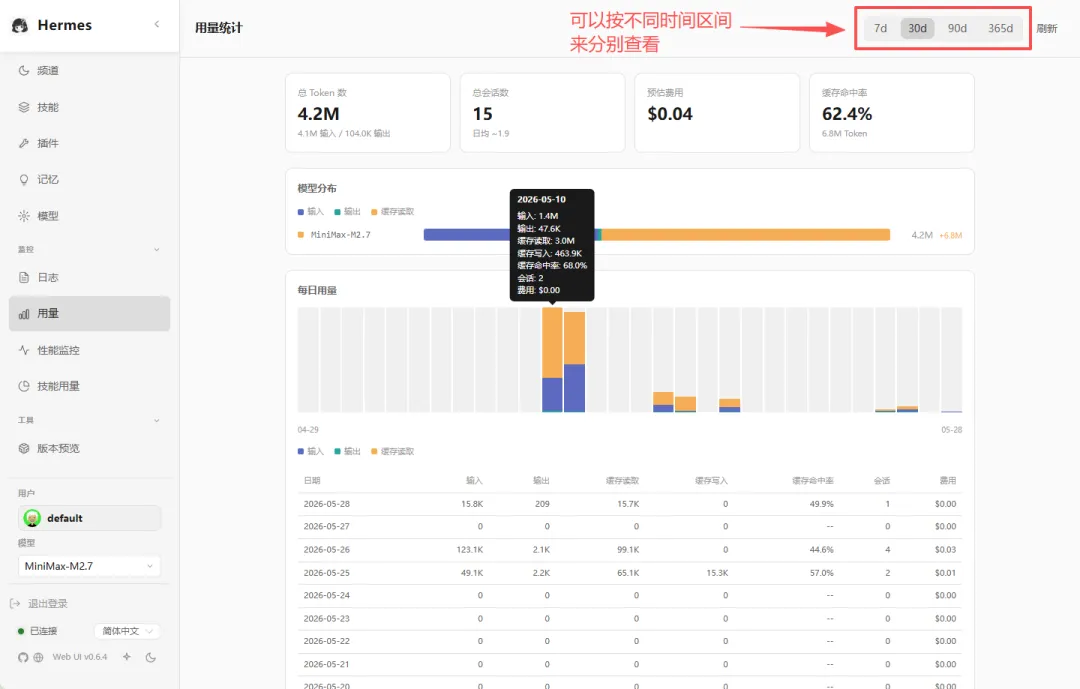Open the 插件 plugins page
This screenshot has width=1080, height=689.
coord(90,143)
